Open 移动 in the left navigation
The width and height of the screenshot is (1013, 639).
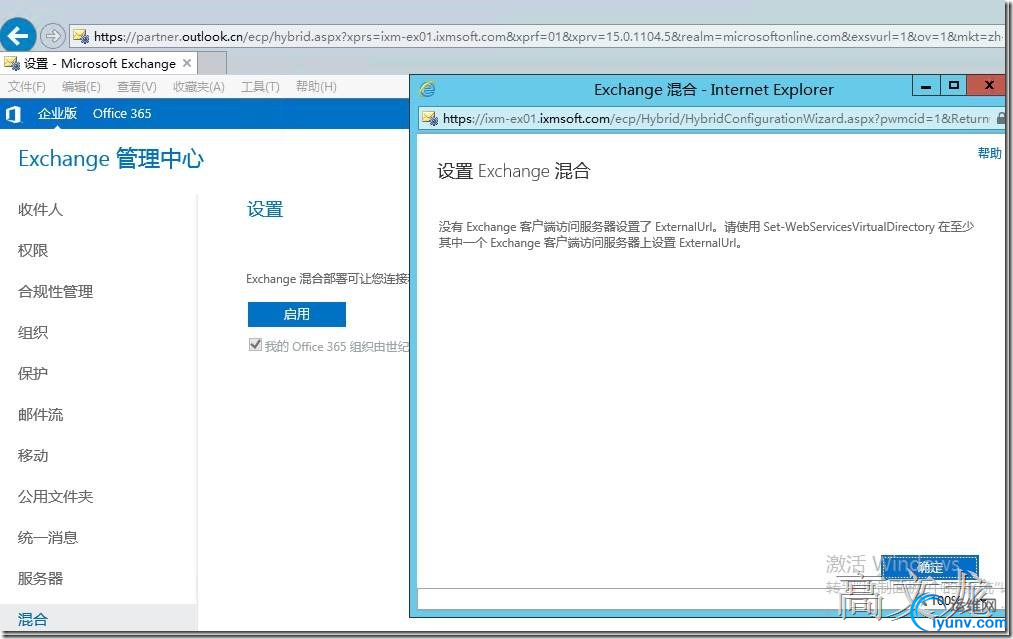[x=33, y=456]
